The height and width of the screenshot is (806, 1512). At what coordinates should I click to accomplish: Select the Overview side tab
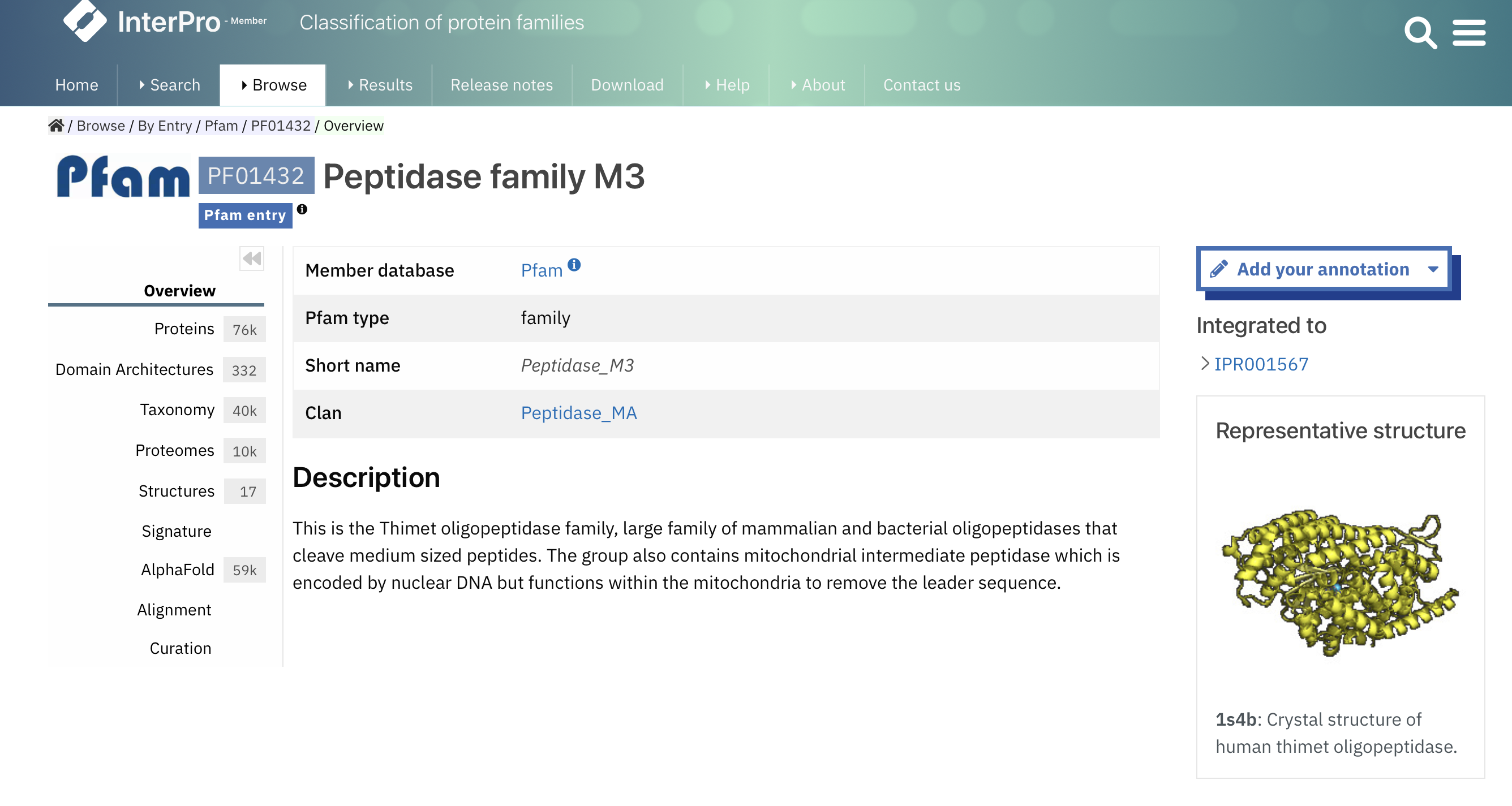[x=179, y=291]
